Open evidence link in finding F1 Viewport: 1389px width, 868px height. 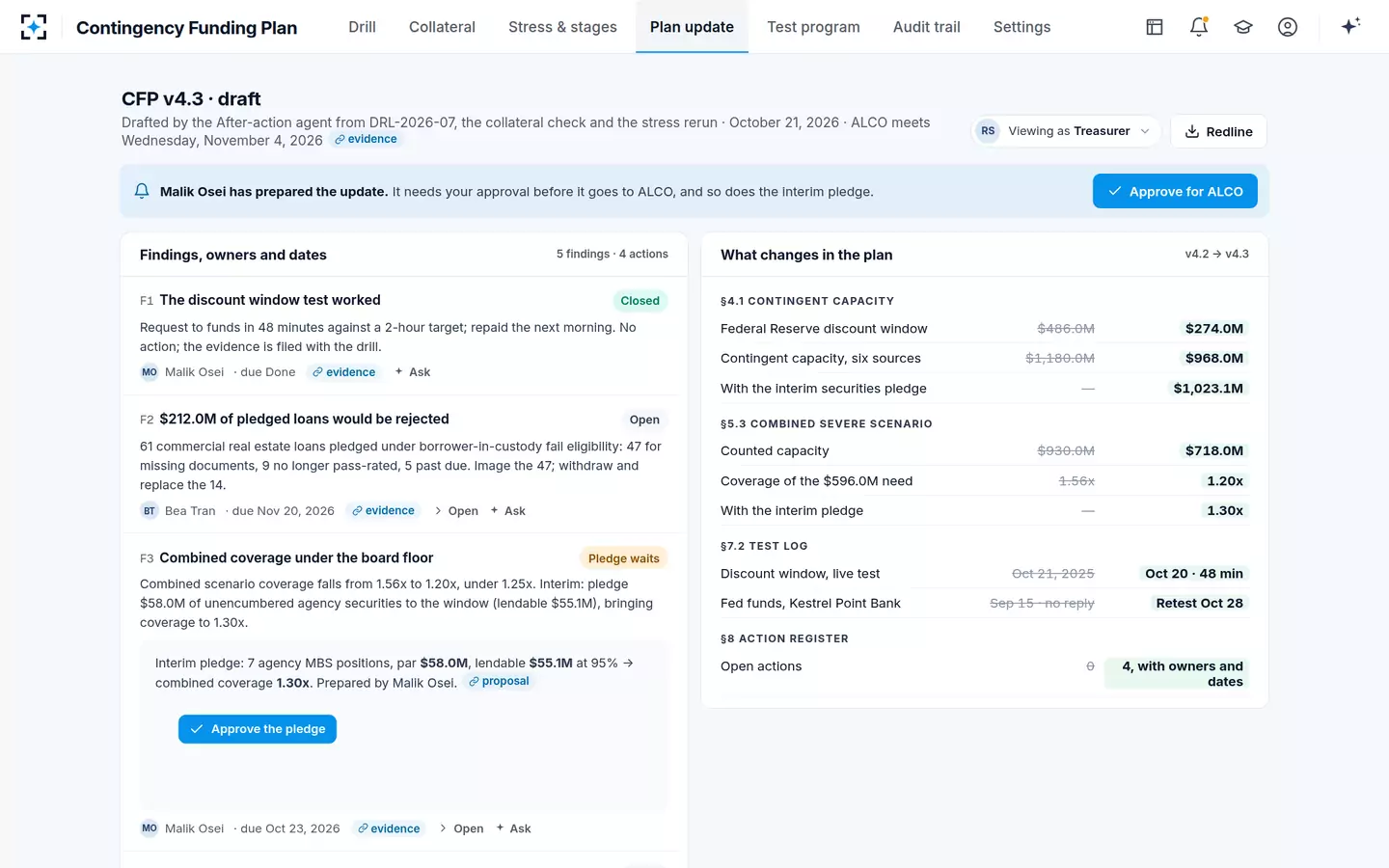point(343,372)
